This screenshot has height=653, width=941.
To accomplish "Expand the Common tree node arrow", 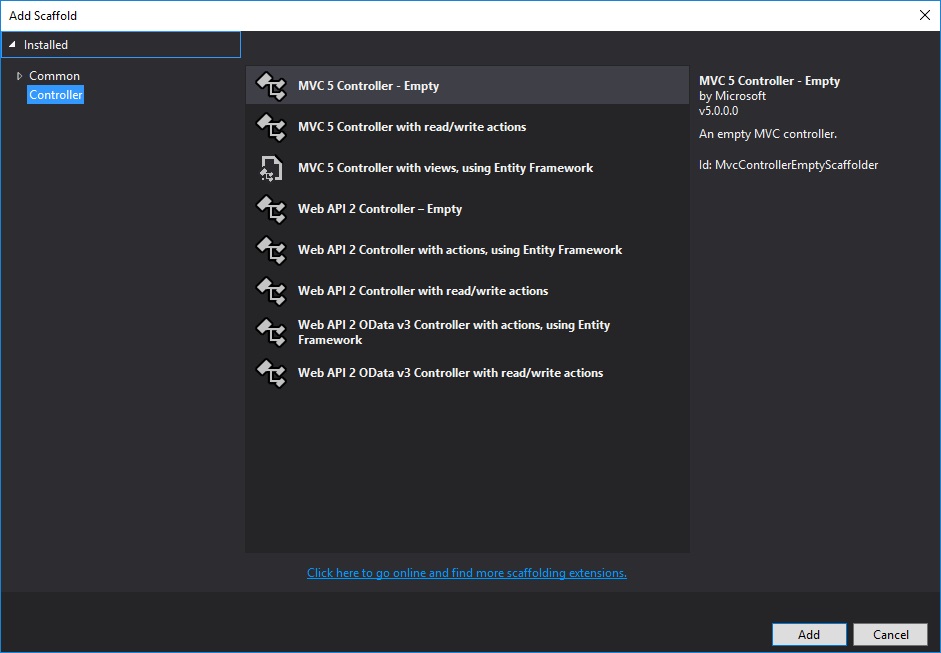I will coord(19,76).
